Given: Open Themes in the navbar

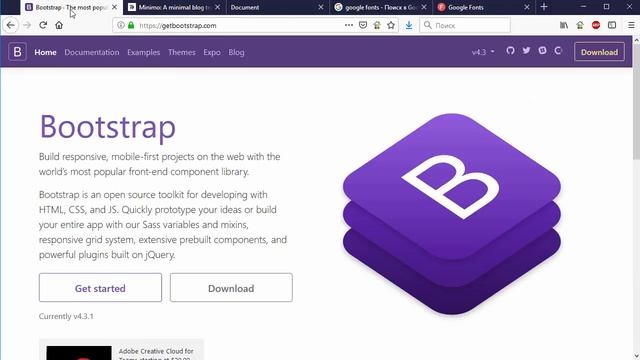Looking at the screenshot, I should coord(182,52).
